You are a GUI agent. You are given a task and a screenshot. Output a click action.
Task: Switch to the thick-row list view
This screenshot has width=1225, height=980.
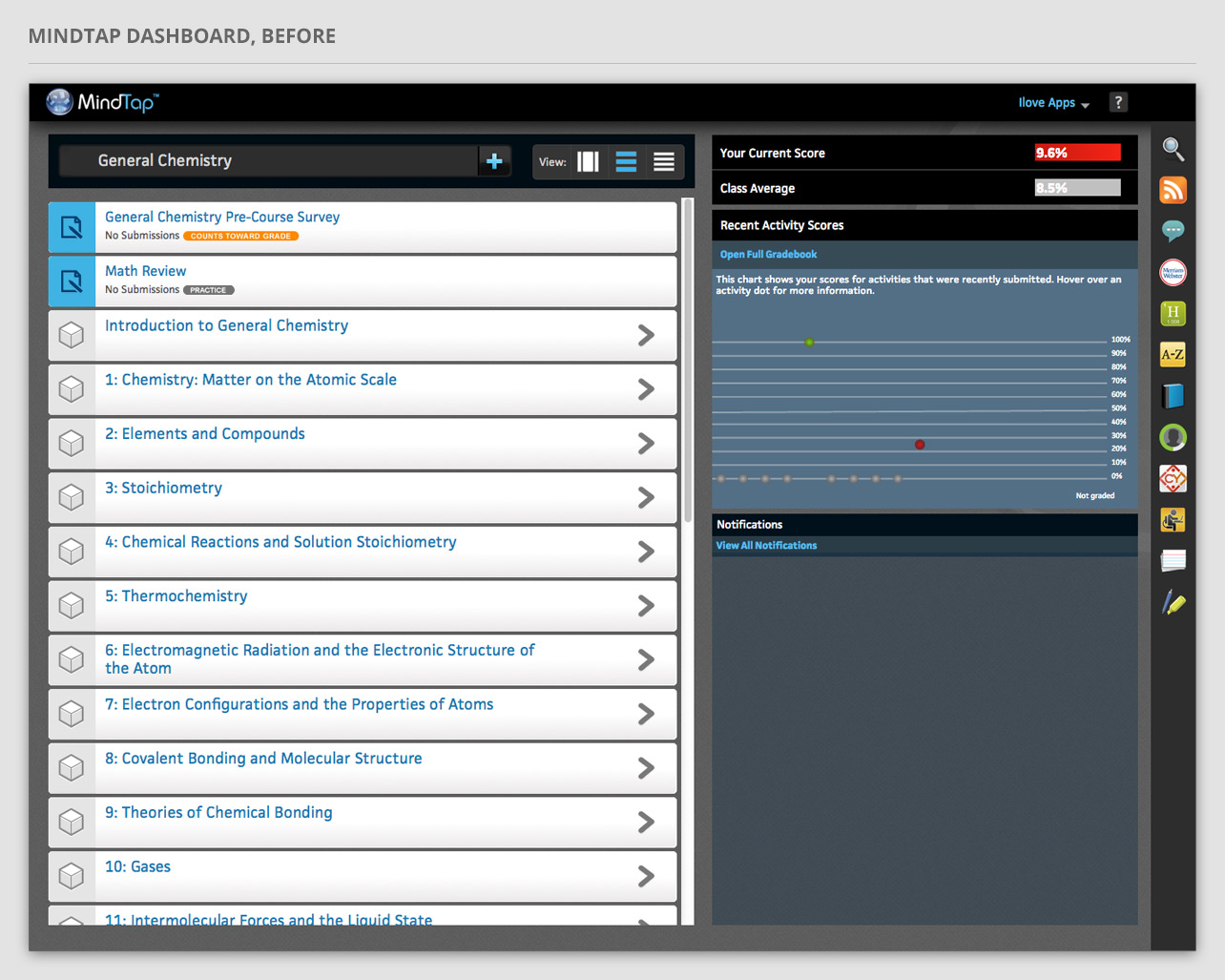[626, 161]
